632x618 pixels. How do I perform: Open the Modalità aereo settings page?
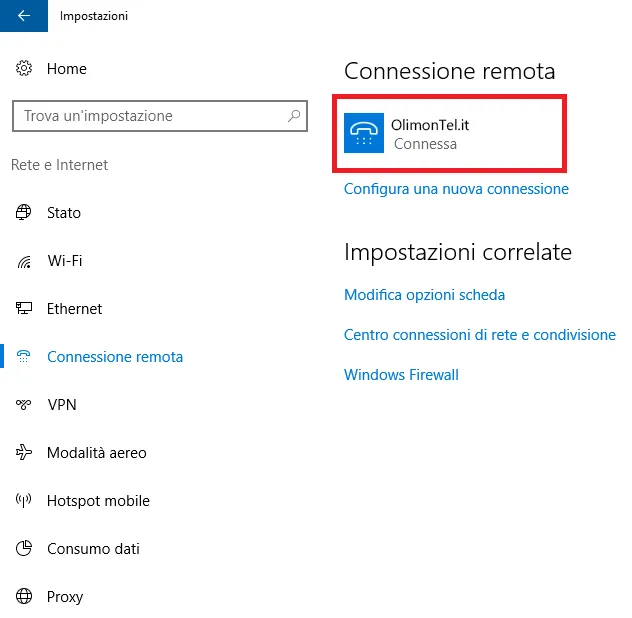[x=97, y=453]
